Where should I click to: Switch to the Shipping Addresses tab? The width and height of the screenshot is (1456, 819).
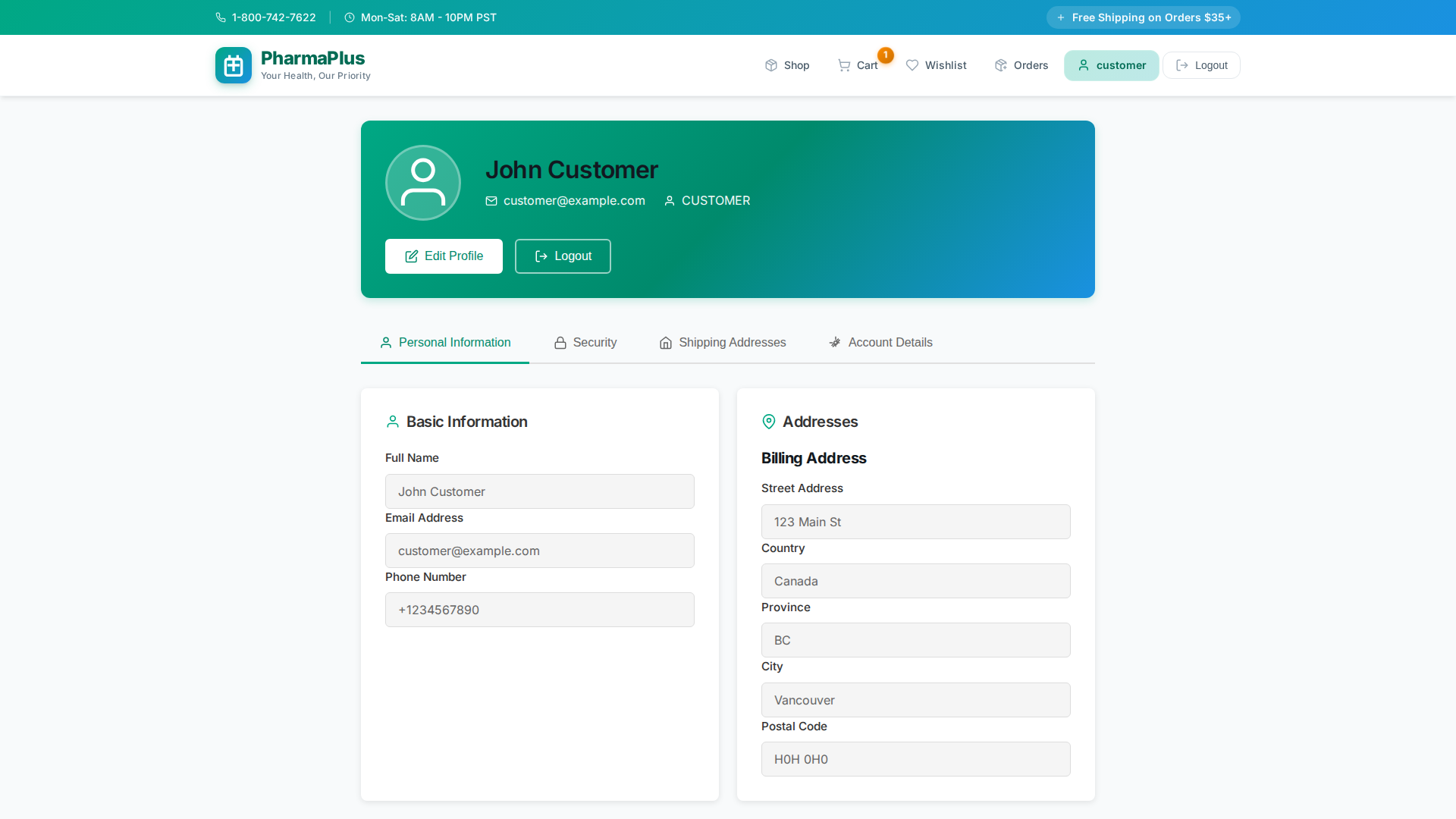pos(721,343)
